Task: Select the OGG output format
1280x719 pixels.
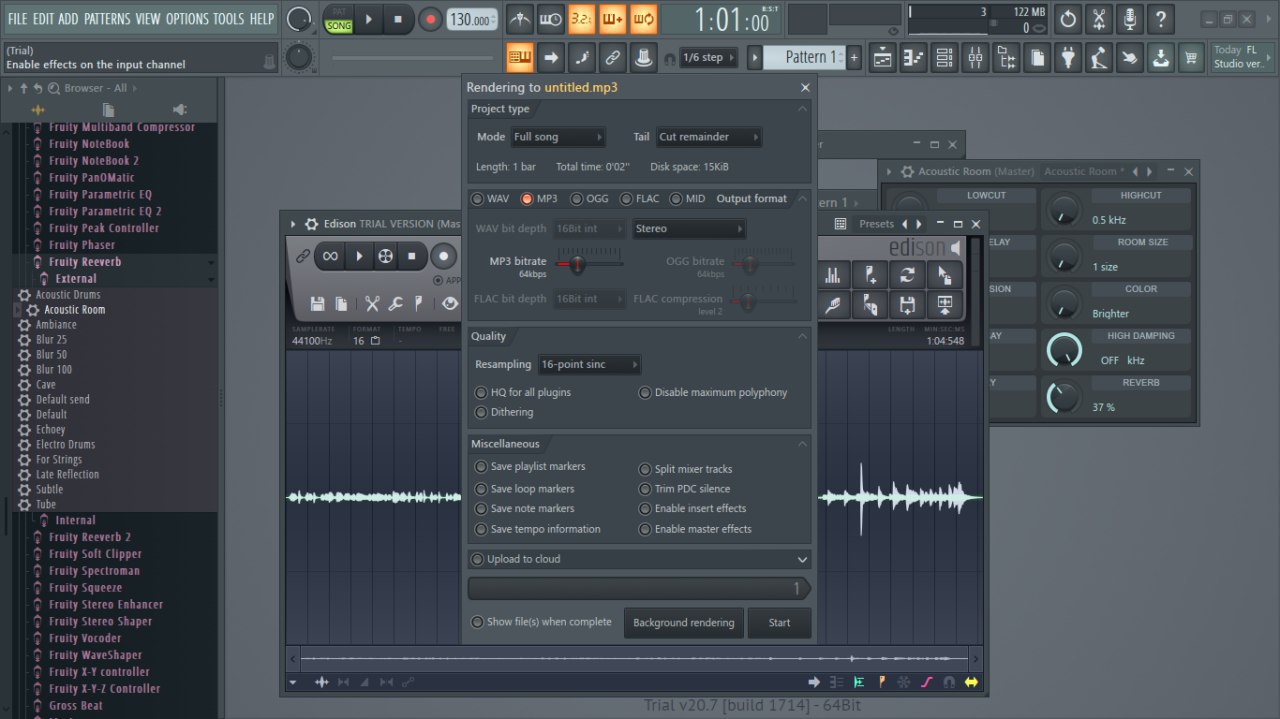Action: (590, 199)
